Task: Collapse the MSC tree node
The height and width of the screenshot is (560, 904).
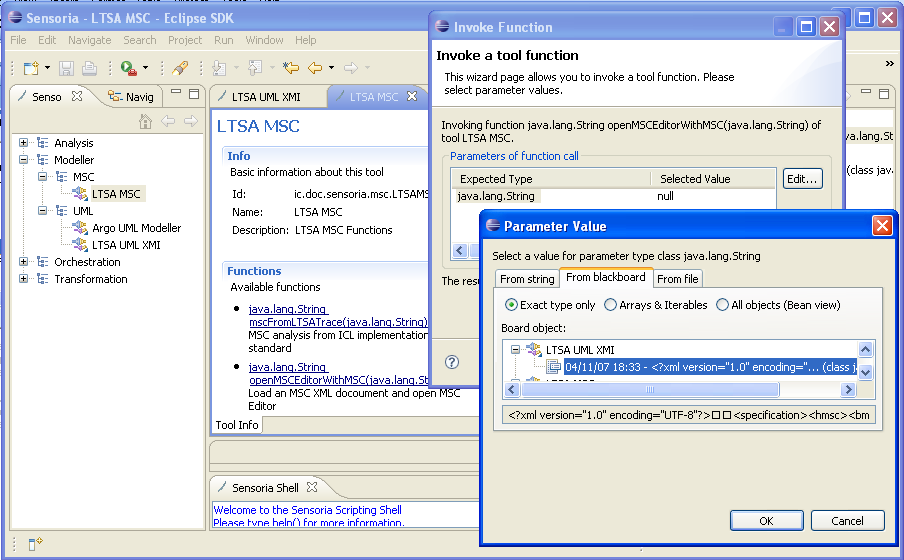Action: (x=42, y=176)
